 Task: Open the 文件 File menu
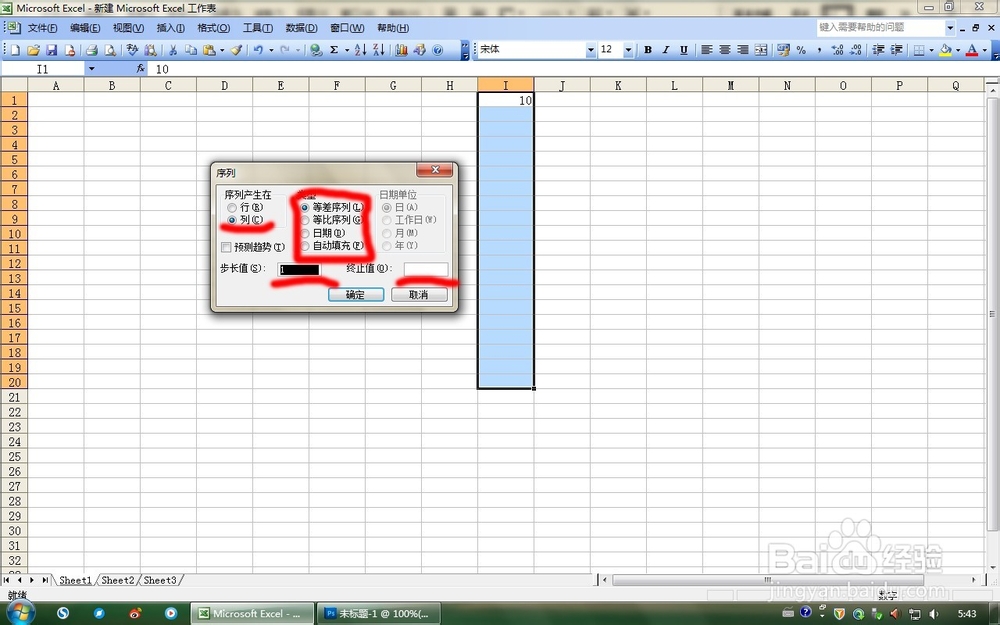(42, 28)
